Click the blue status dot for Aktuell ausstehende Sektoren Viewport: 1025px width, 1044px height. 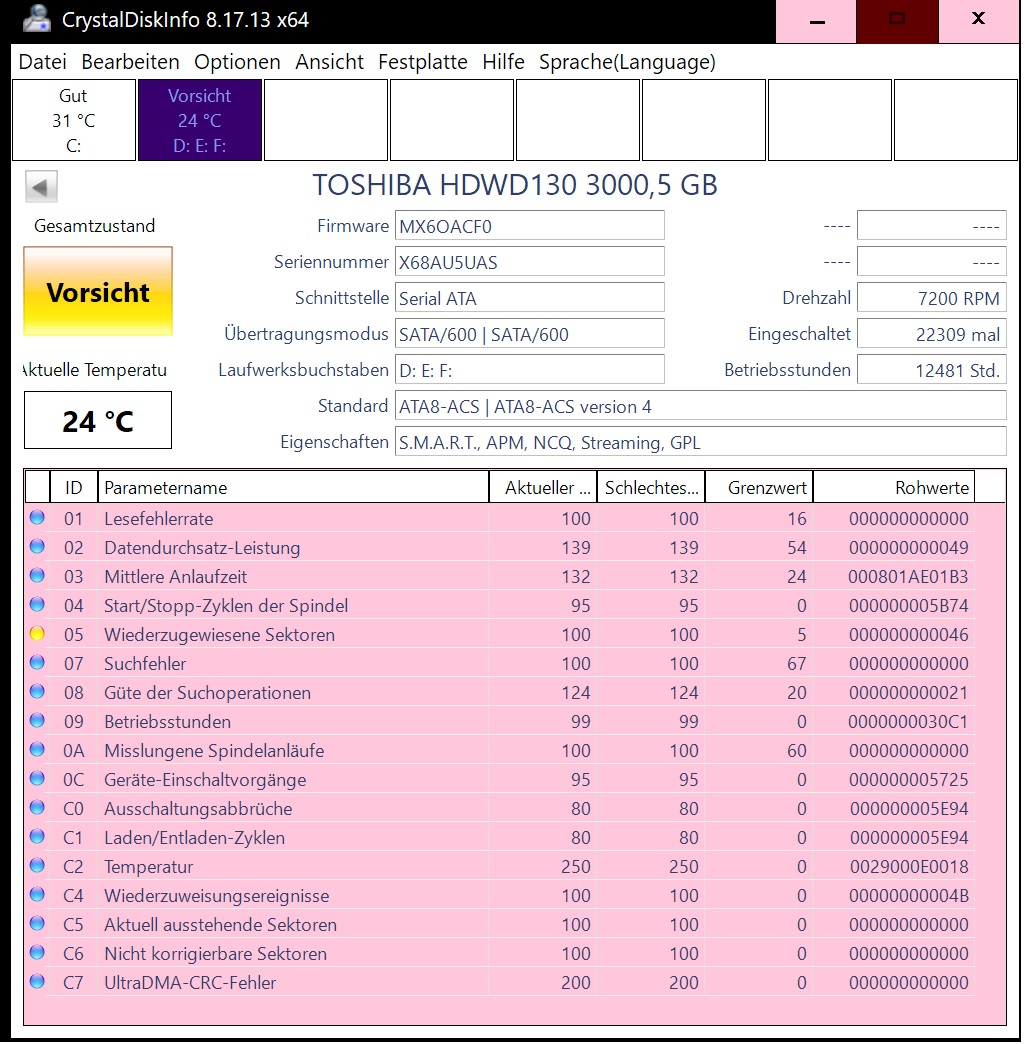(x=37, y=923)
